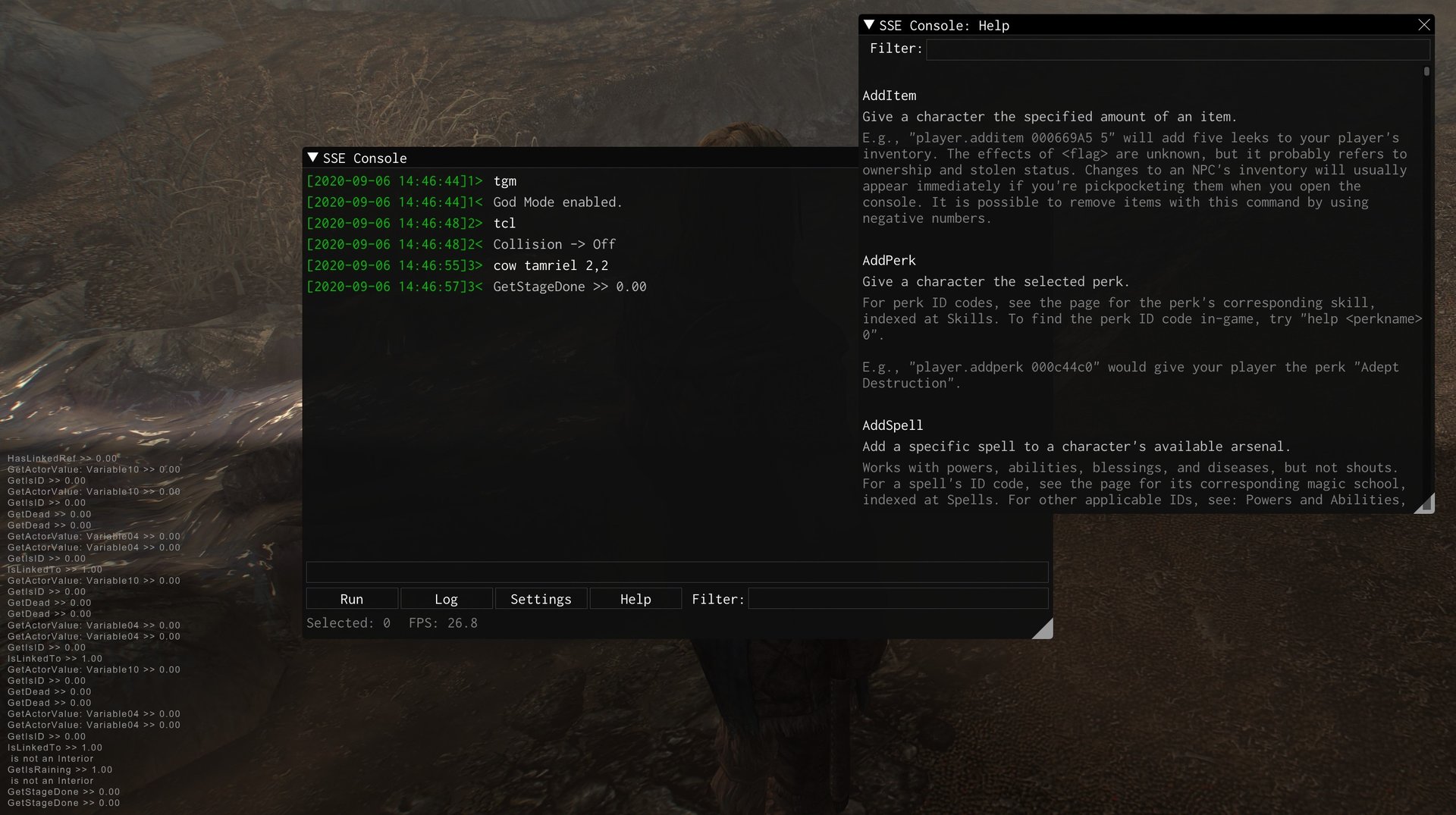The image size is (1456, 815).
Task: Select the "God Mode enabled." output line
Action: (557, 202)
